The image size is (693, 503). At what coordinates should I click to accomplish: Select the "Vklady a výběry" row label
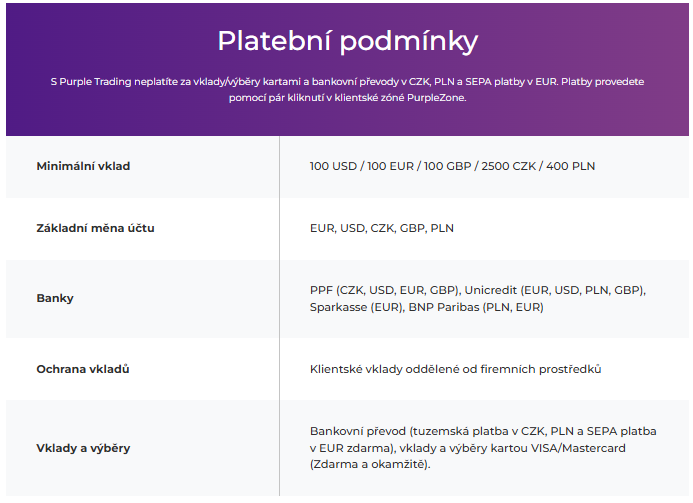tap(83, 447)
